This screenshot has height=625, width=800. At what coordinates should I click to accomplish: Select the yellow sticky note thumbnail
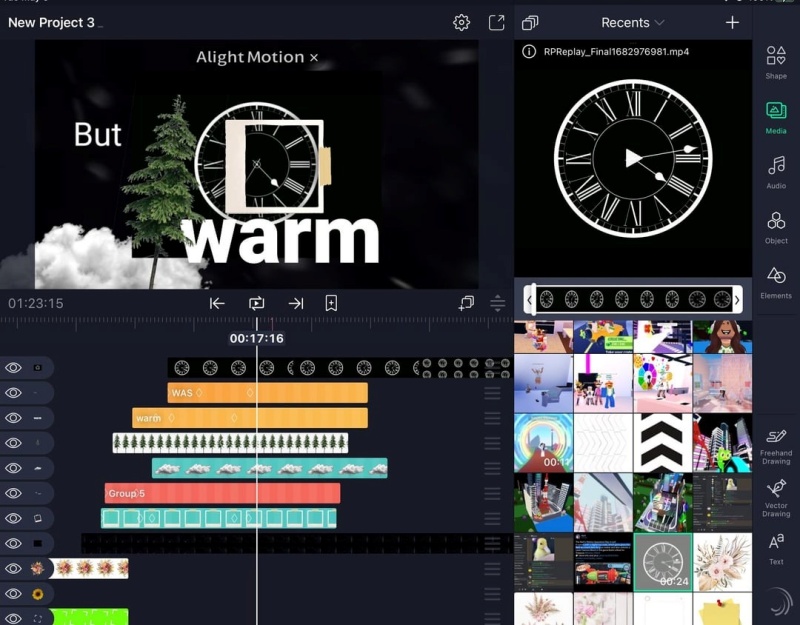point(722,609)
